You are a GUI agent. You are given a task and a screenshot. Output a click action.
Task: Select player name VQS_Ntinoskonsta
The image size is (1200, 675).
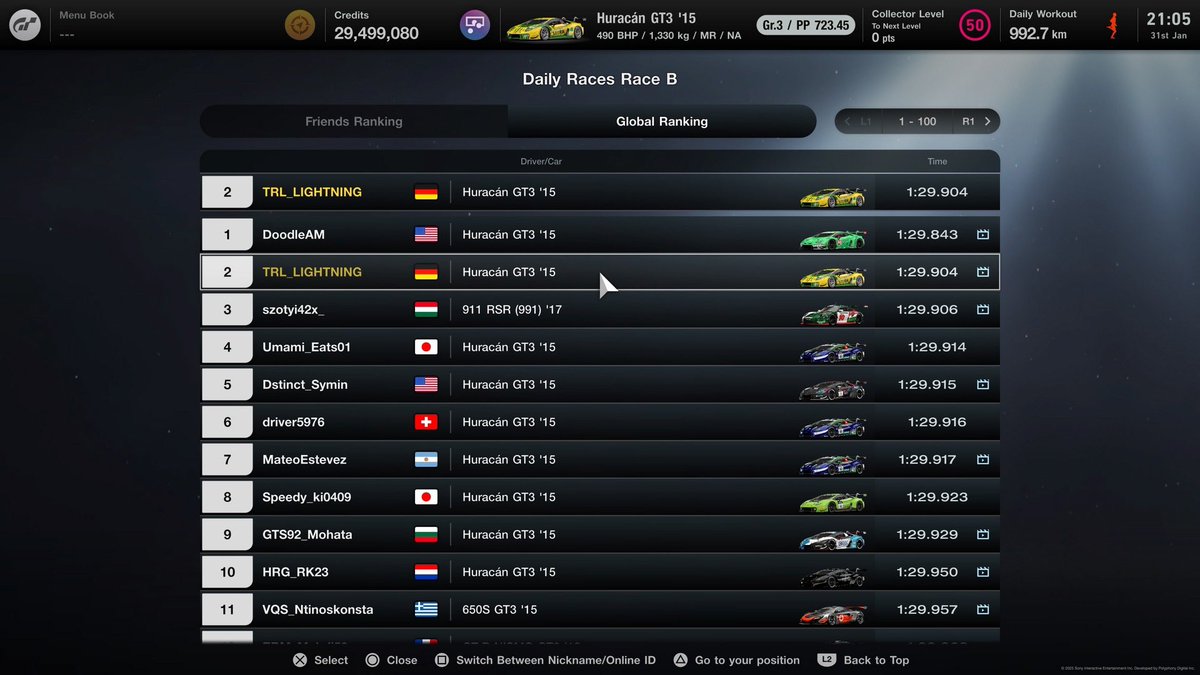pos(318,609)
